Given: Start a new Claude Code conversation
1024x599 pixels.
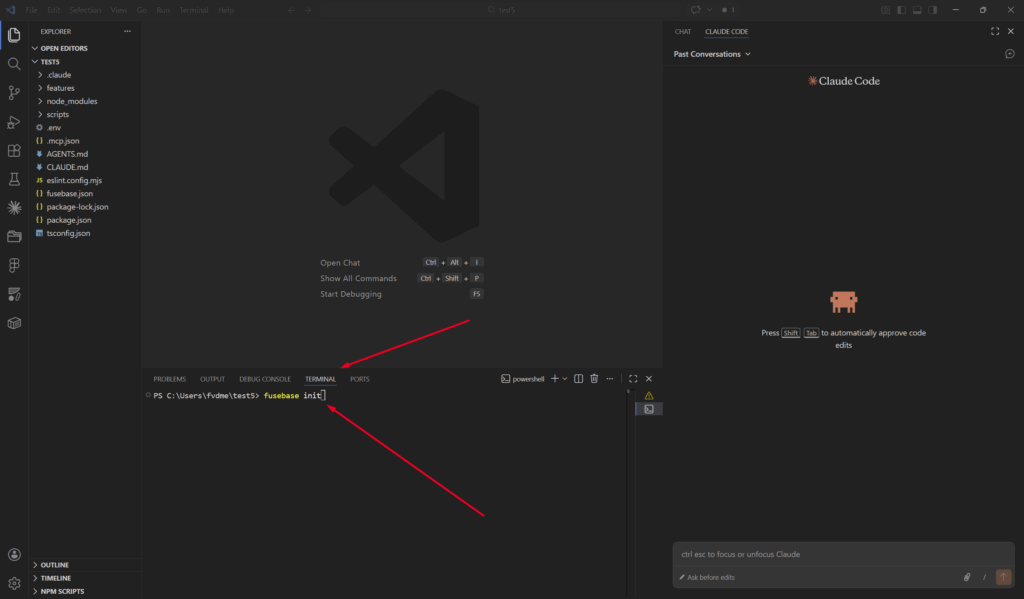Looking at the screenshot, I should (x=1009, y=54).
